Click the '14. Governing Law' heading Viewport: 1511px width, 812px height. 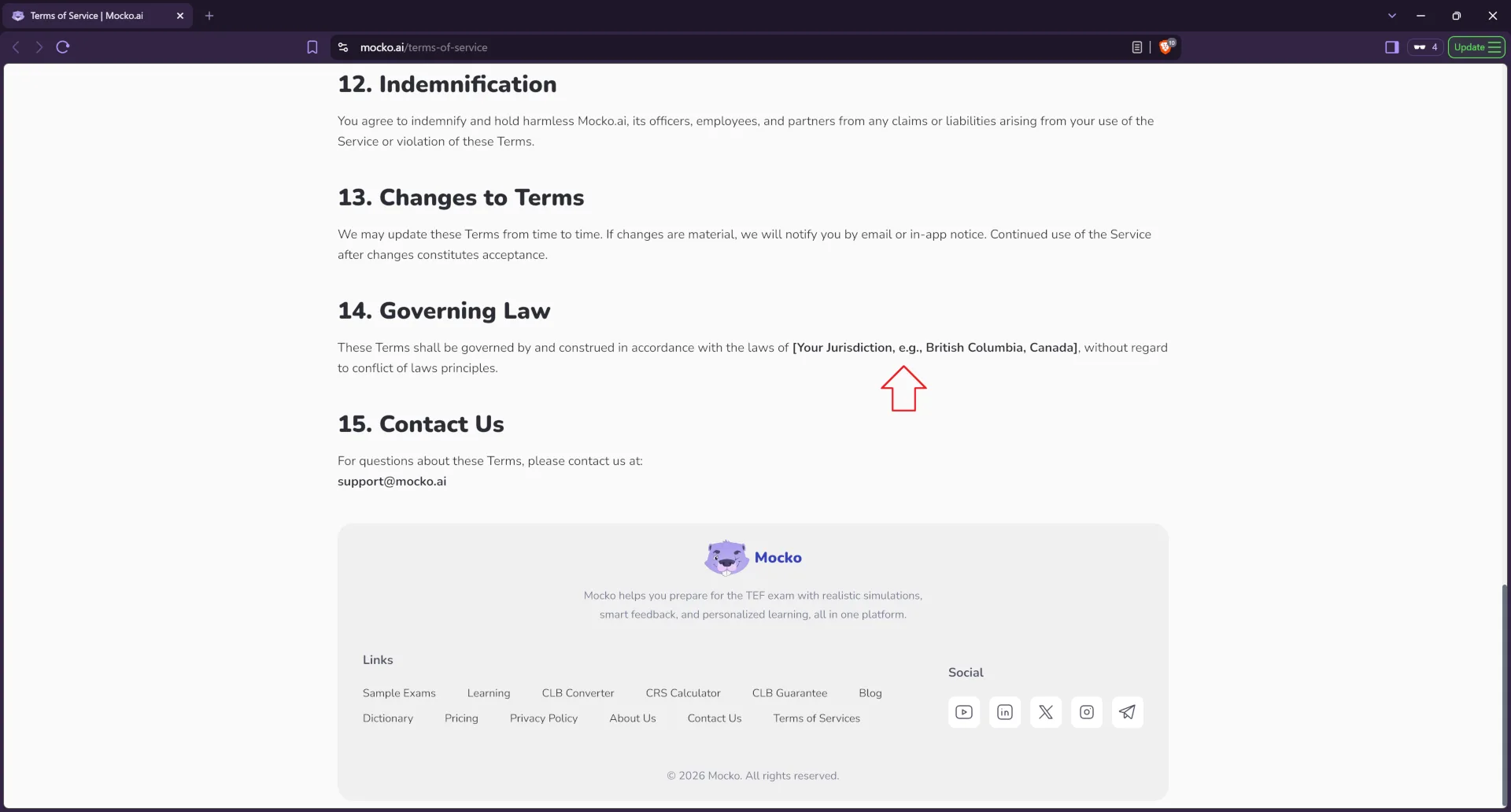444,311
